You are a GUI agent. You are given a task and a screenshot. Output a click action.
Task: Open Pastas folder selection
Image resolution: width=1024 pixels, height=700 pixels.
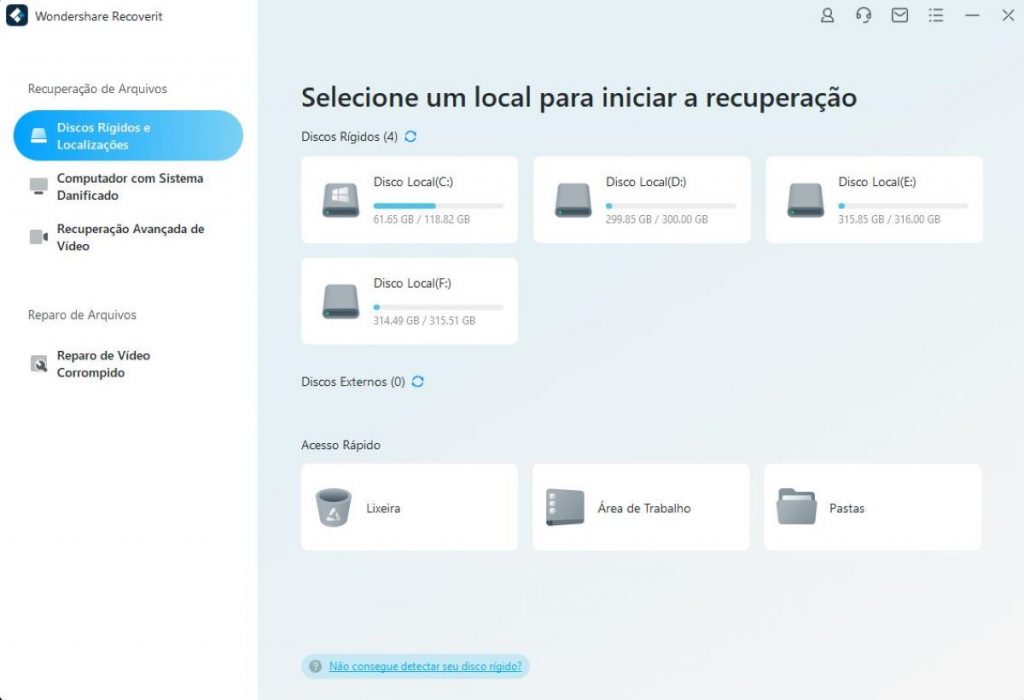point(872,507)
